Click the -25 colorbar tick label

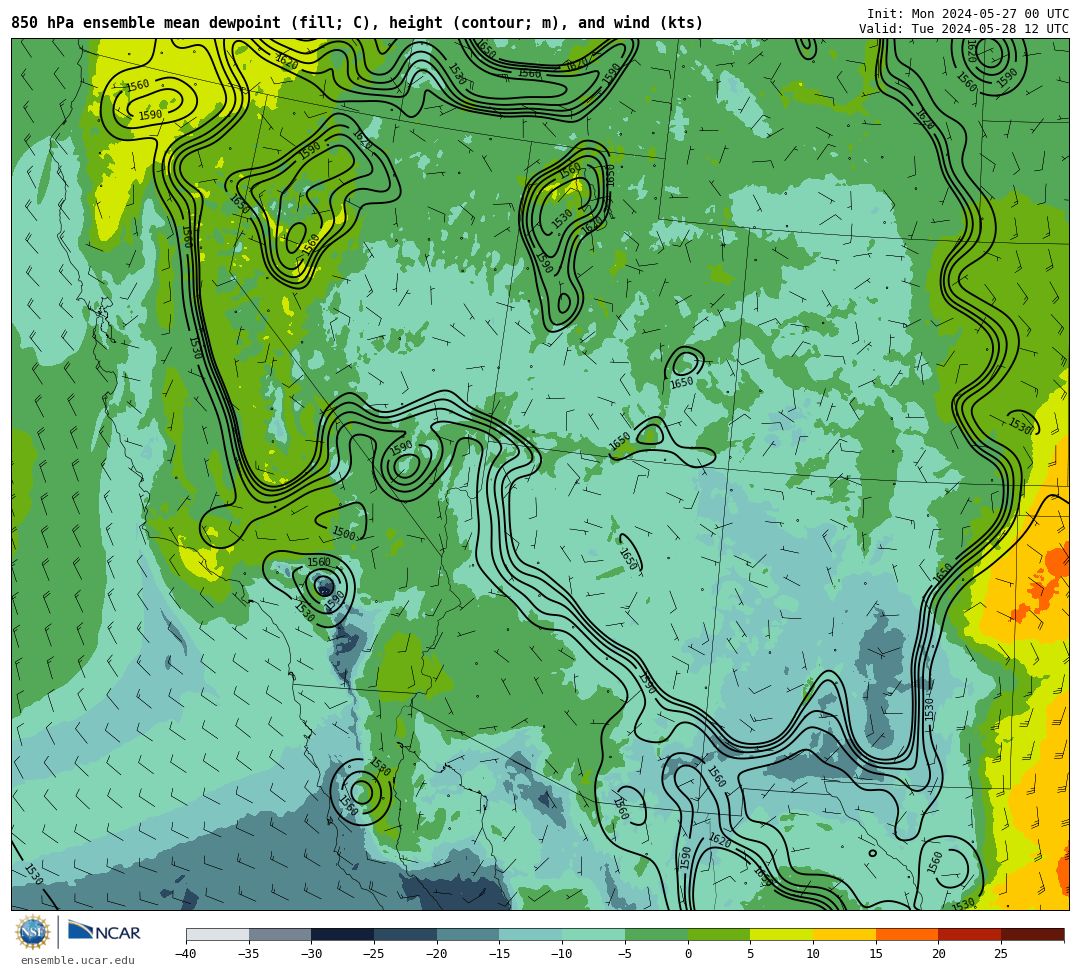point(373,954)
